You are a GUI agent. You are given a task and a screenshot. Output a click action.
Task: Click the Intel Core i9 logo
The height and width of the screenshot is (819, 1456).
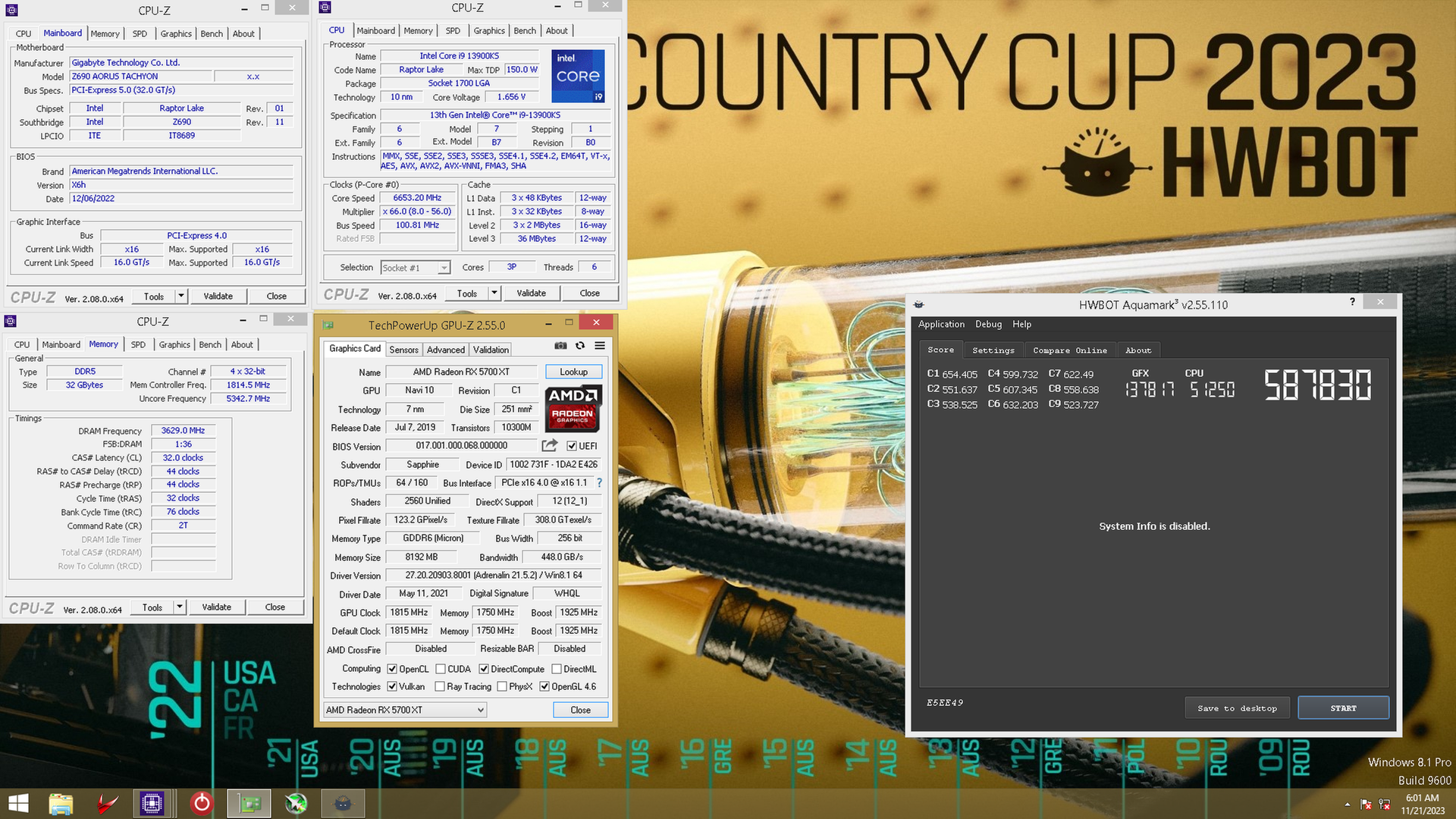(577, 76)
